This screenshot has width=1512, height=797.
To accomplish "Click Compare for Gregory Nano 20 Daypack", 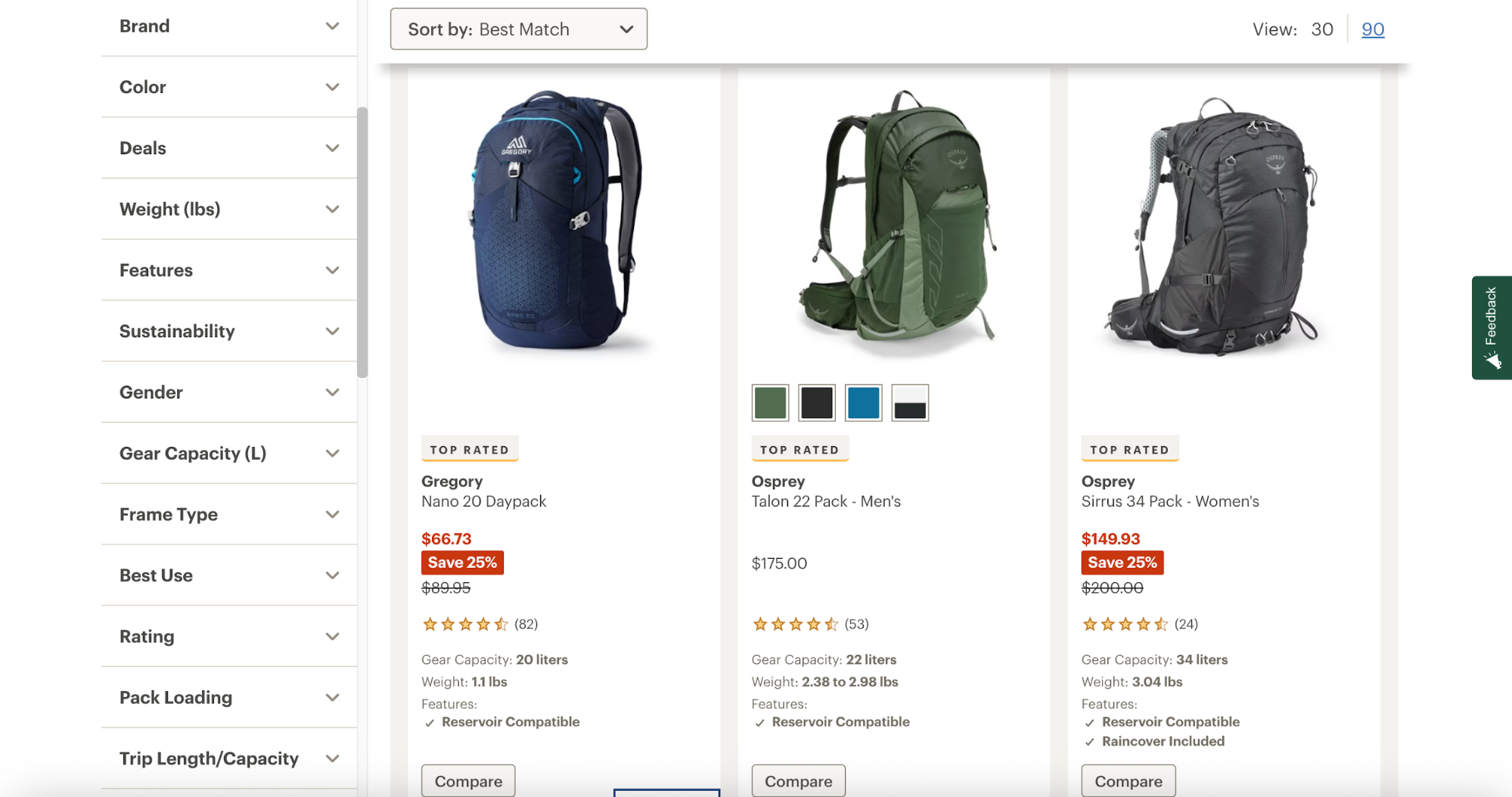I will 468,781.
